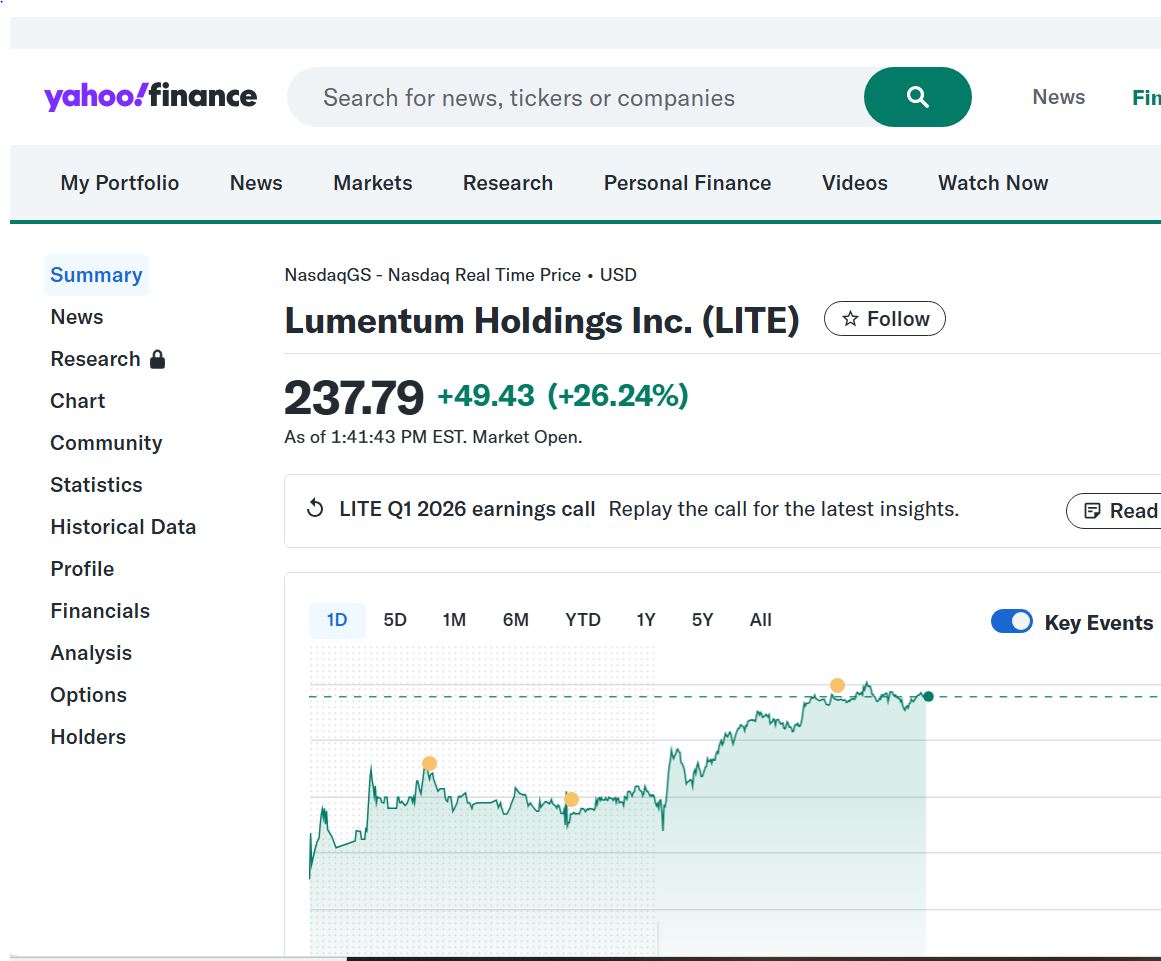Viewport: 1161px width, 961px height.
Task: Open News in the main navigation bar
Action: click(256, 183)
